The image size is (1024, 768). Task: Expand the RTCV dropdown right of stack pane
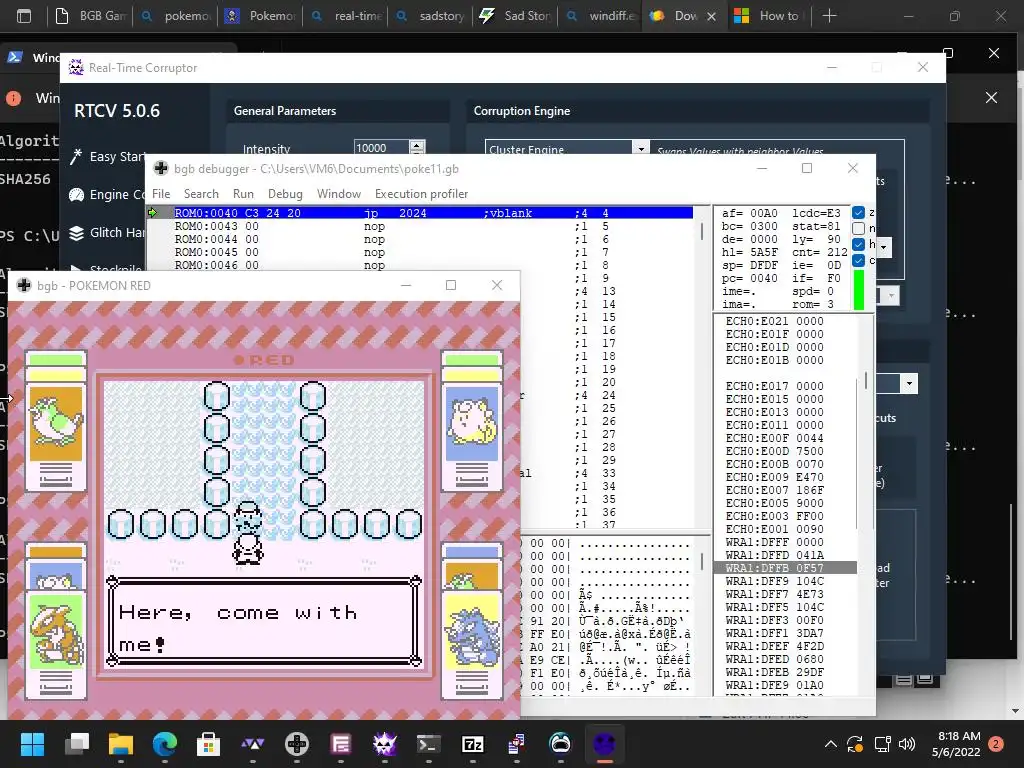[909, 383]
